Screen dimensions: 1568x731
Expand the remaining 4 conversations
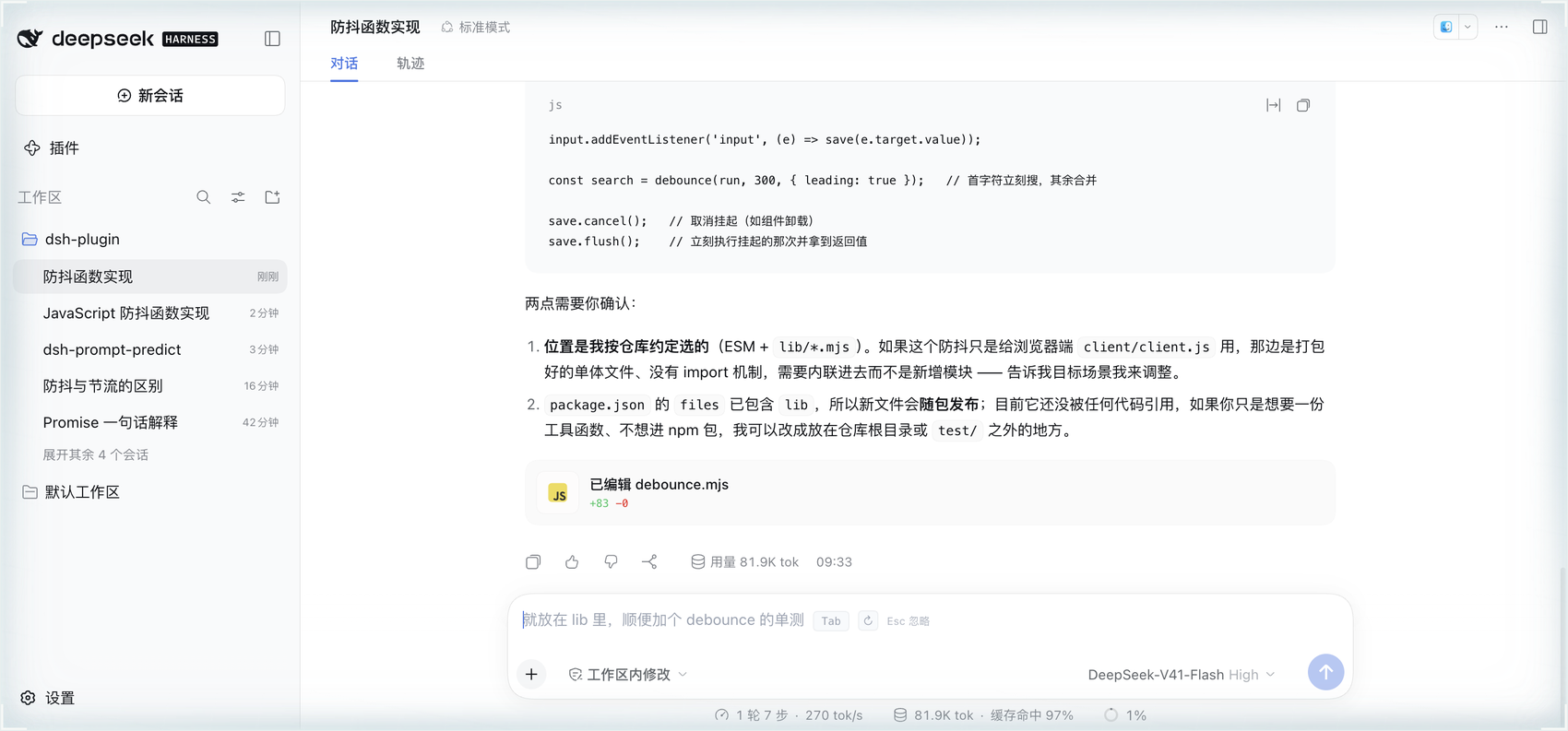(x=96, y=454)
